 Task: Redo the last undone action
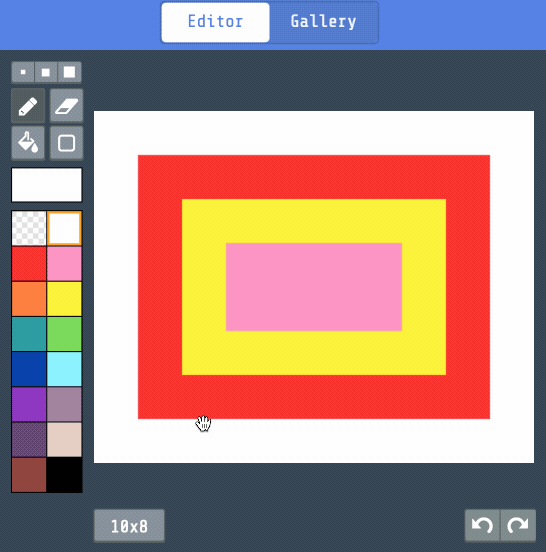(518, 526)
